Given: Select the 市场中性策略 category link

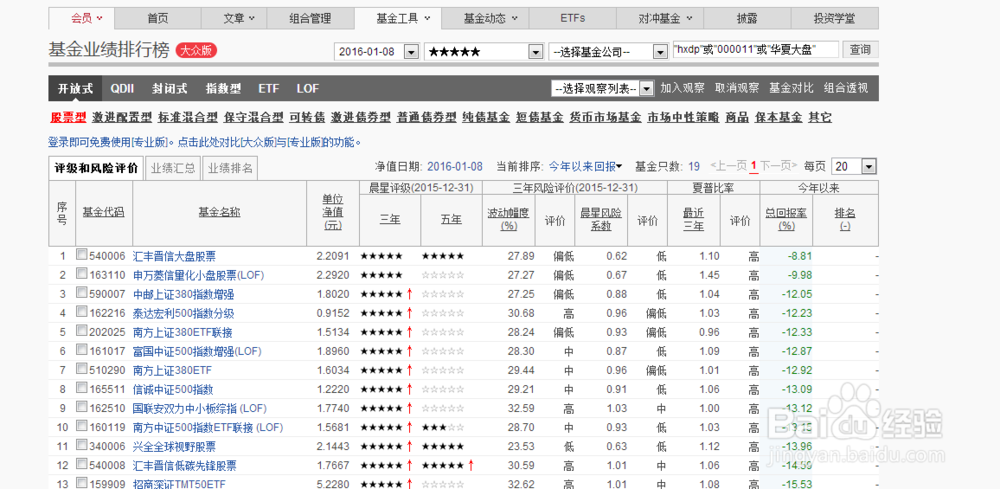Looking at the screenshot, I should coord(683,117).
